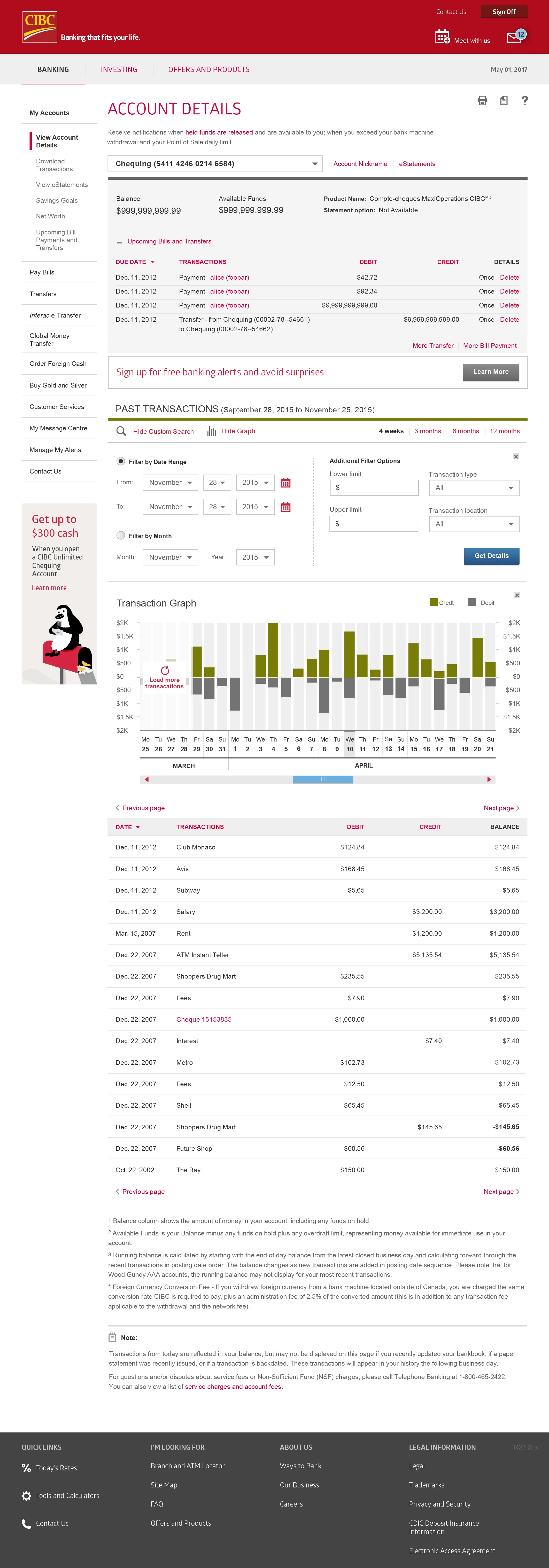Click the Meet with us calendar icon
The width and height of the screenshot is (549, 1568).
coord(442,36)
